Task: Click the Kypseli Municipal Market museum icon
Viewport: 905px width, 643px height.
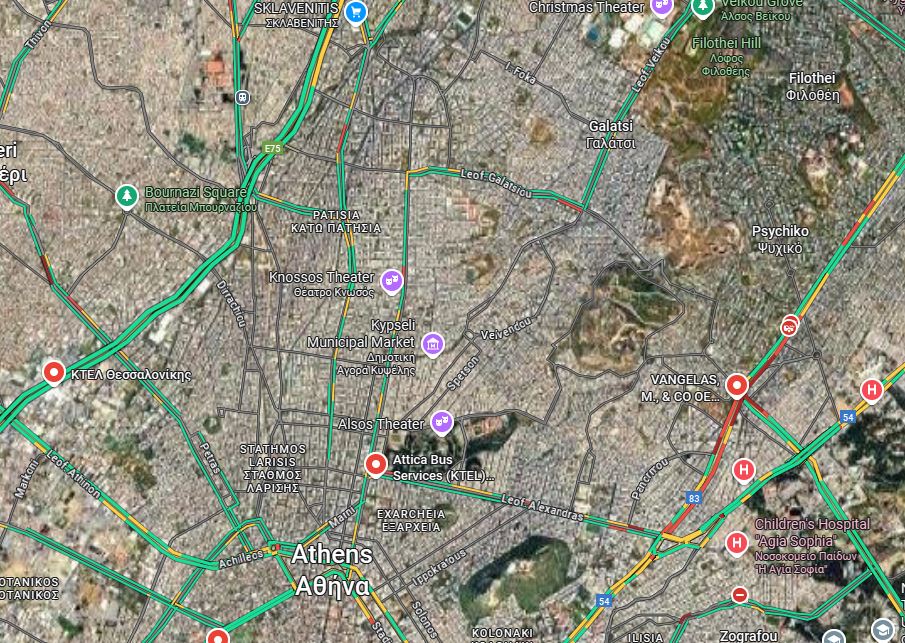Action: 433,345
